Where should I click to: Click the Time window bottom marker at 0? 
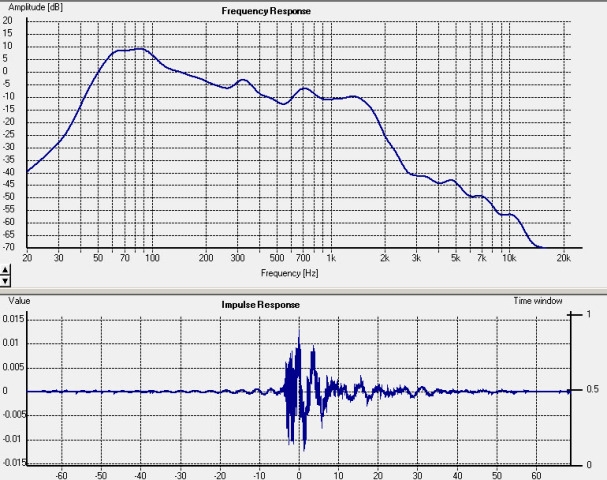[574, 465]
